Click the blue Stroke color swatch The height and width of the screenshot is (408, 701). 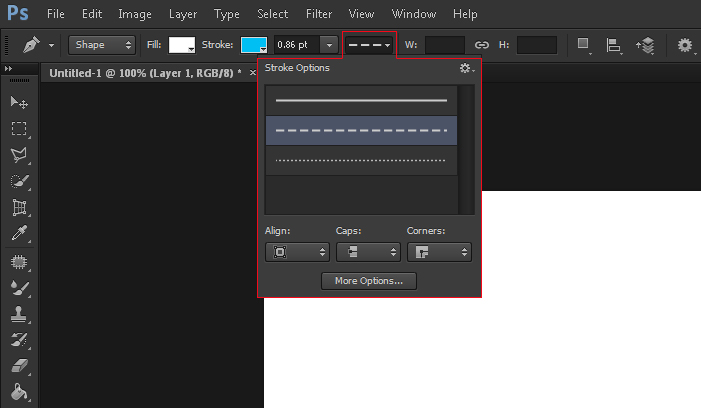pyautogui.click(x=254, y=45)
